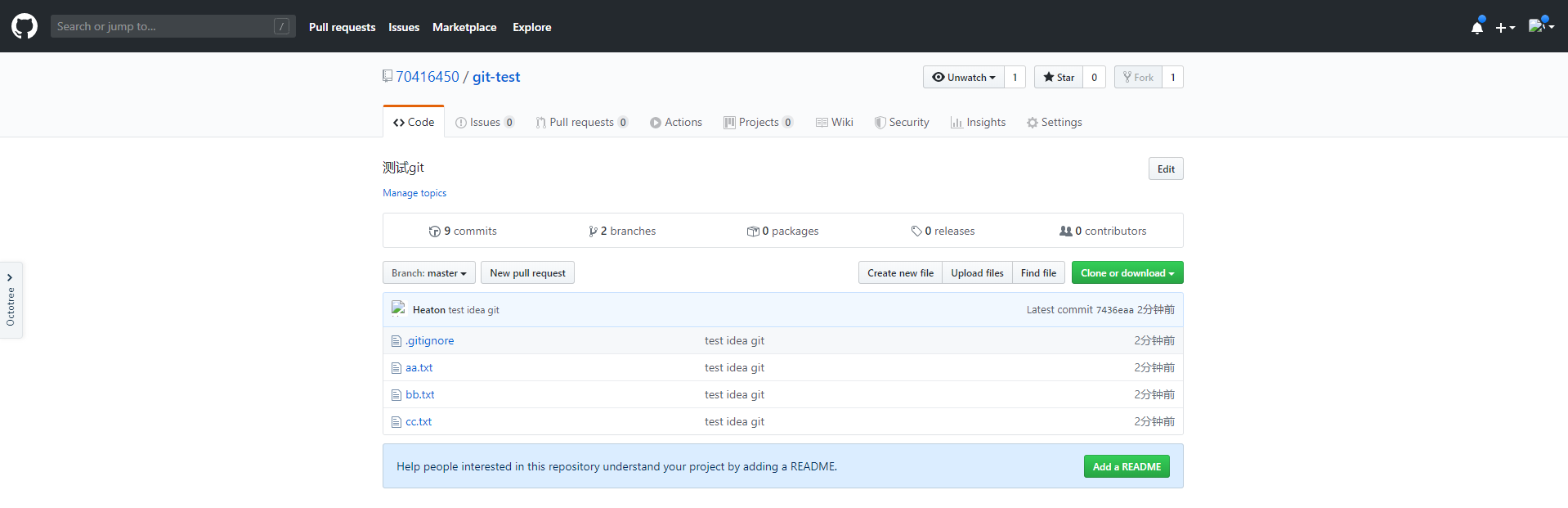
Task: Switch to the Settings tab
Action: 1055,122
